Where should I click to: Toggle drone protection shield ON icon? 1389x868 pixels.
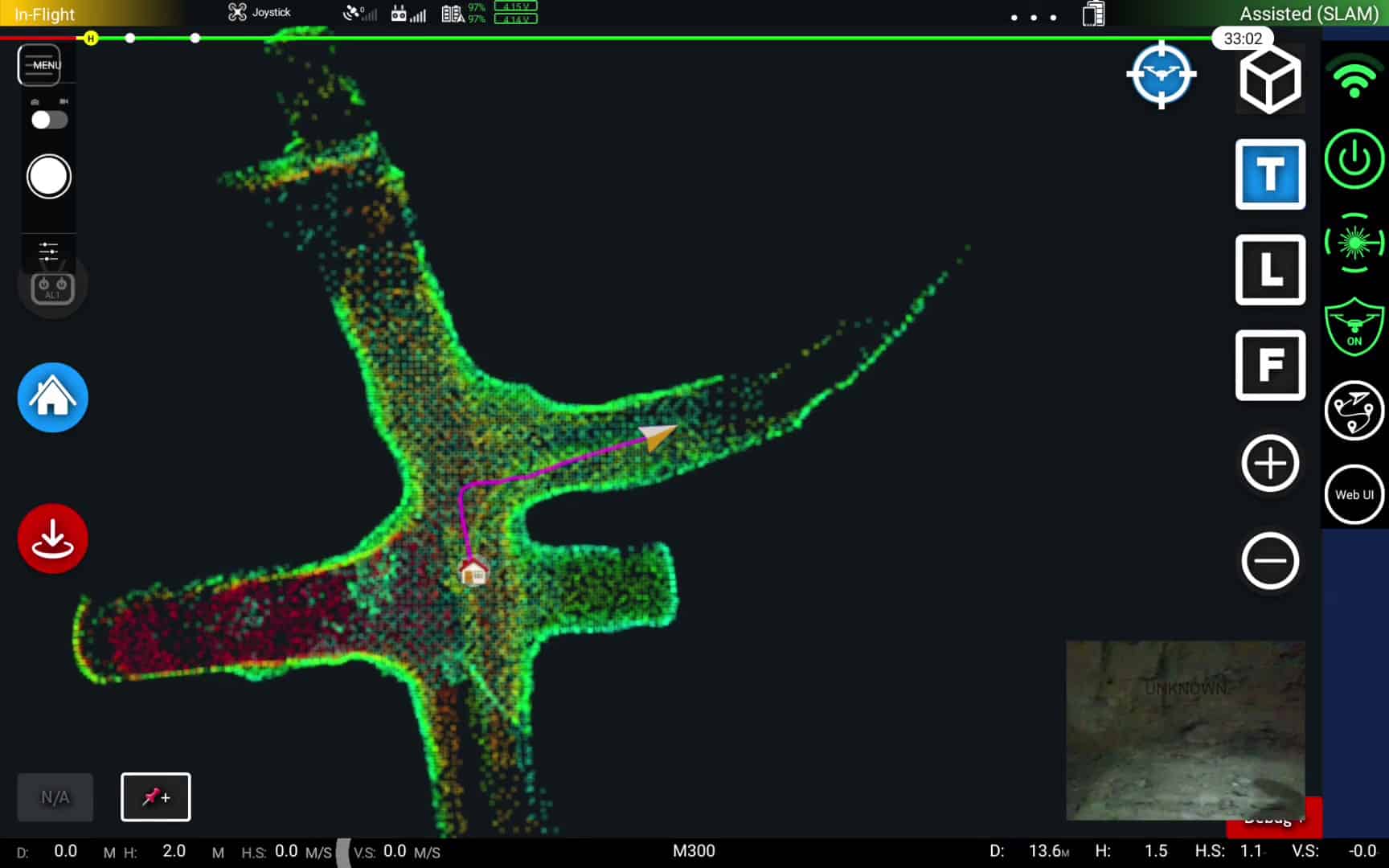tap(1354, 328)
